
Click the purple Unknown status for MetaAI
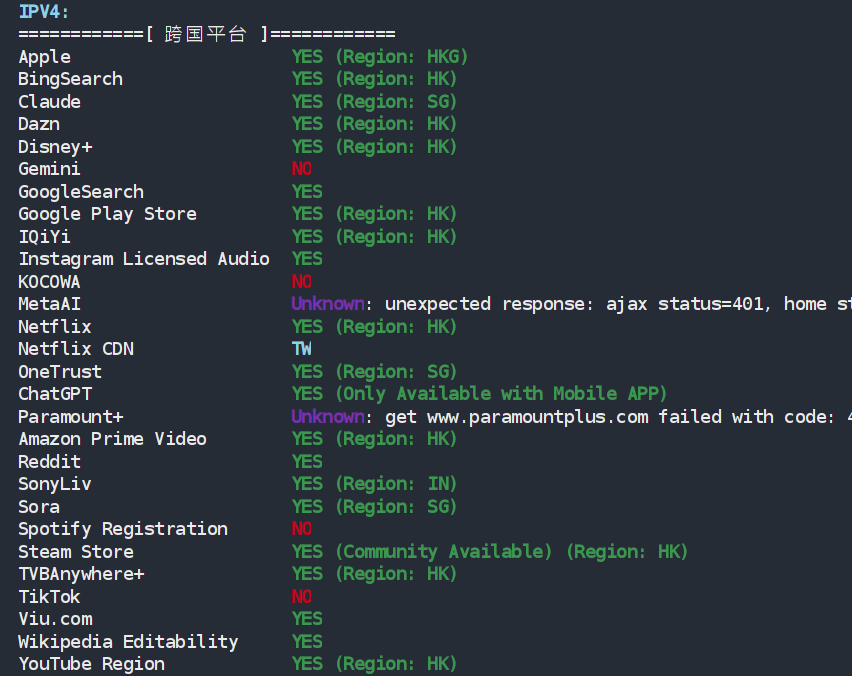pyautogui.click(x=327, y=304)
